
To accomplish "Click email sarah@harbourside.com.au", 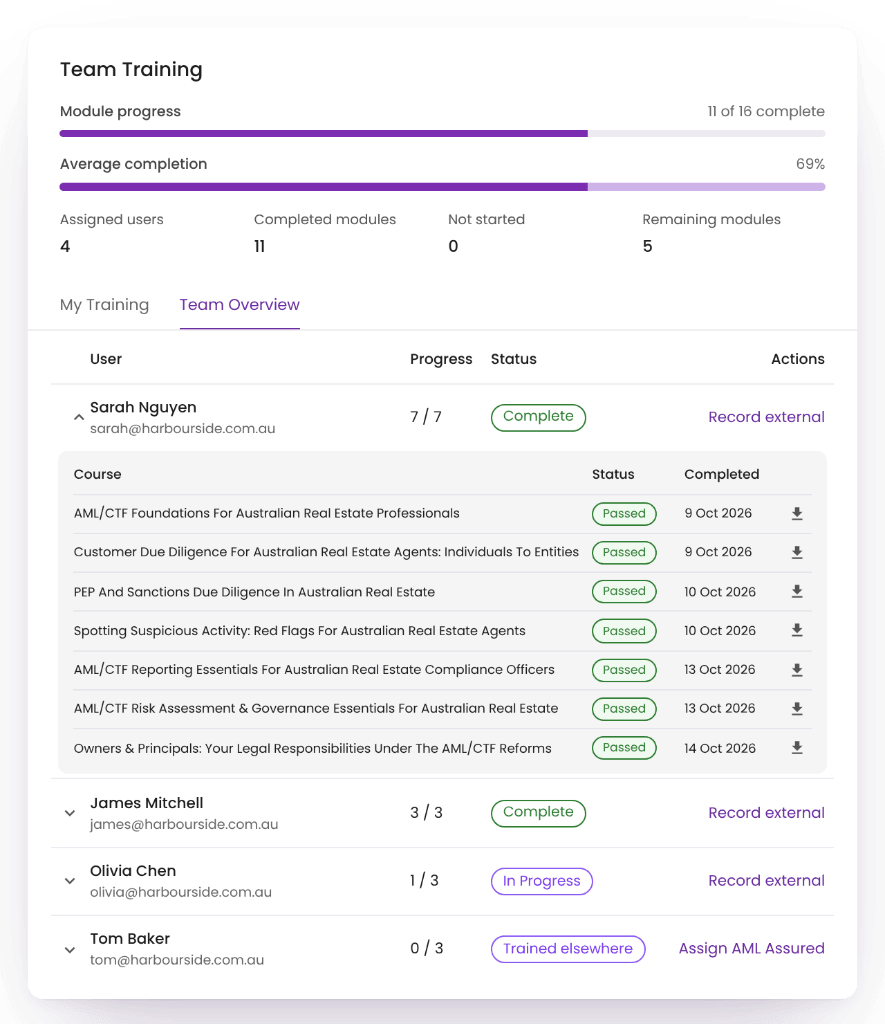I will click(183, 428).
